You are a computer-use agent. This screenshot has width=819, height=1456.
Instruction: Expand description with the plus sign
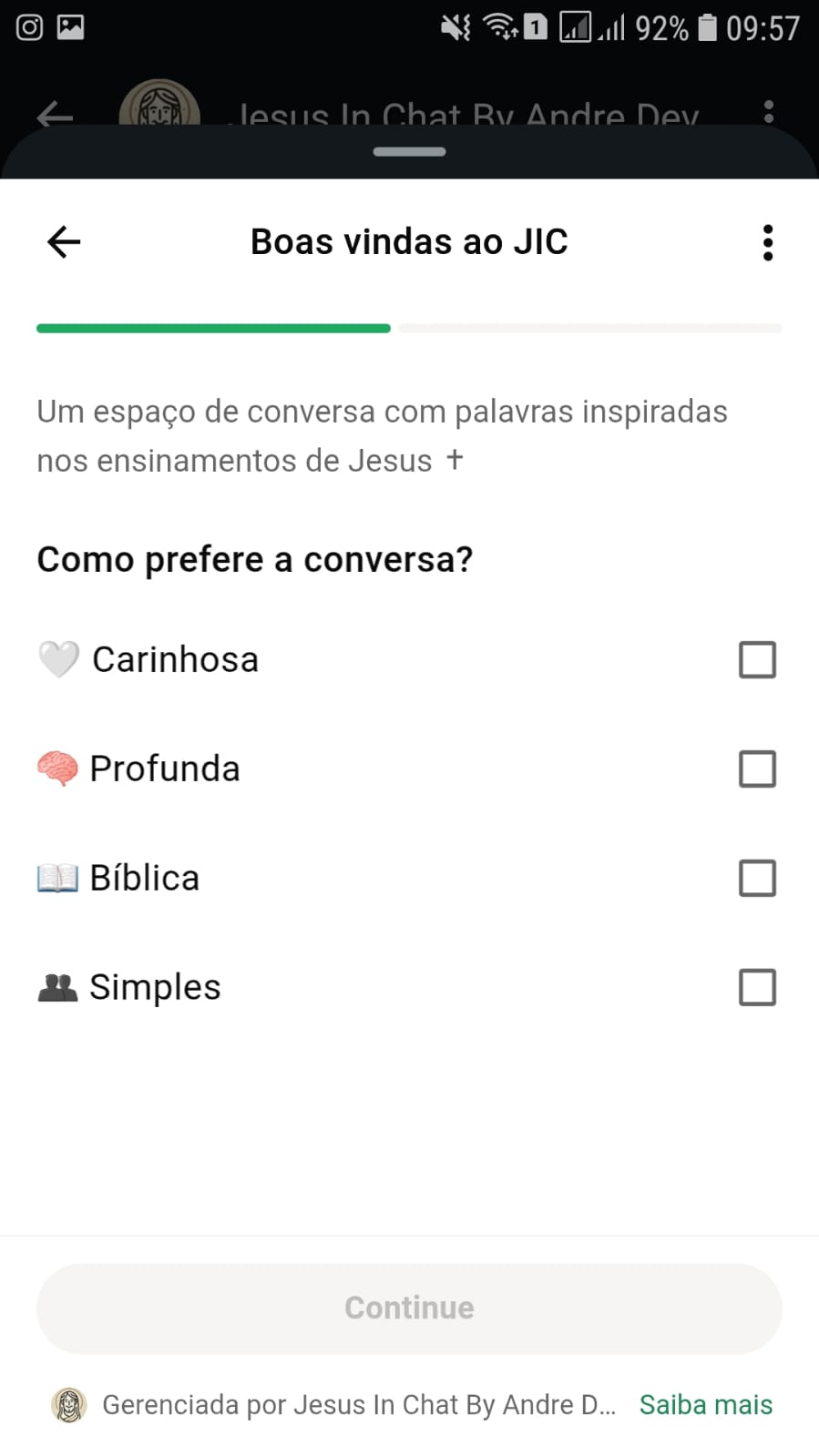tap(455, 459)
